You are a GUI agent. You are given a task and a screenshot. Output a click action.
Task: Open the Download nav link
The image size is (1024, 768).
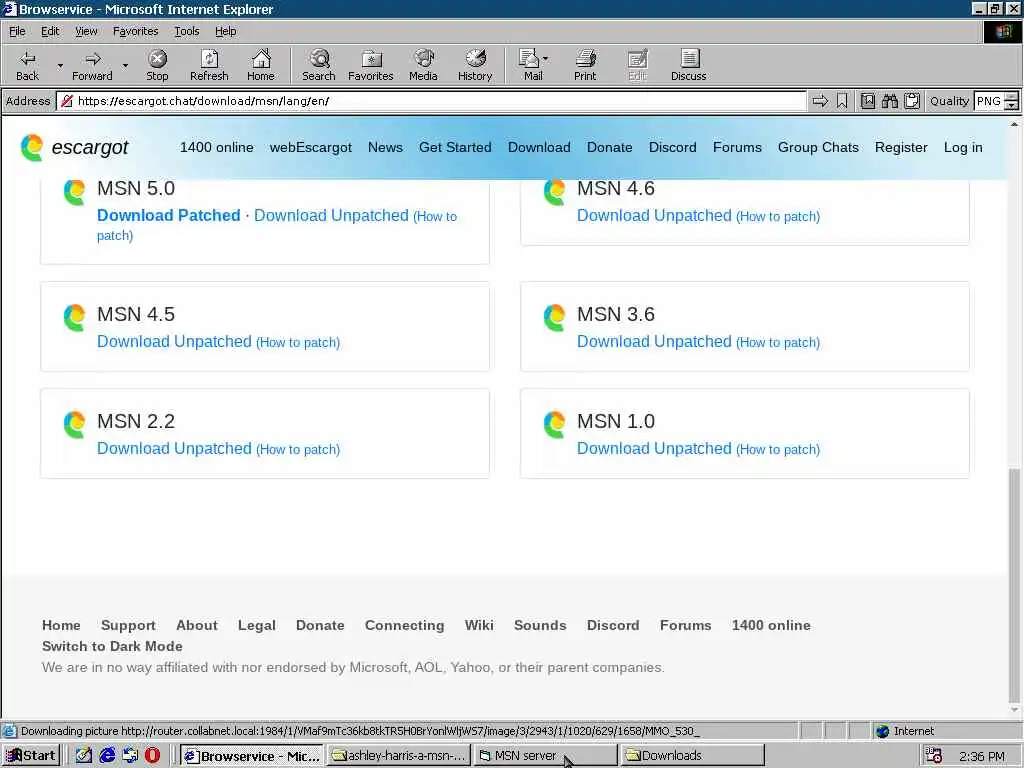point(539,148)
